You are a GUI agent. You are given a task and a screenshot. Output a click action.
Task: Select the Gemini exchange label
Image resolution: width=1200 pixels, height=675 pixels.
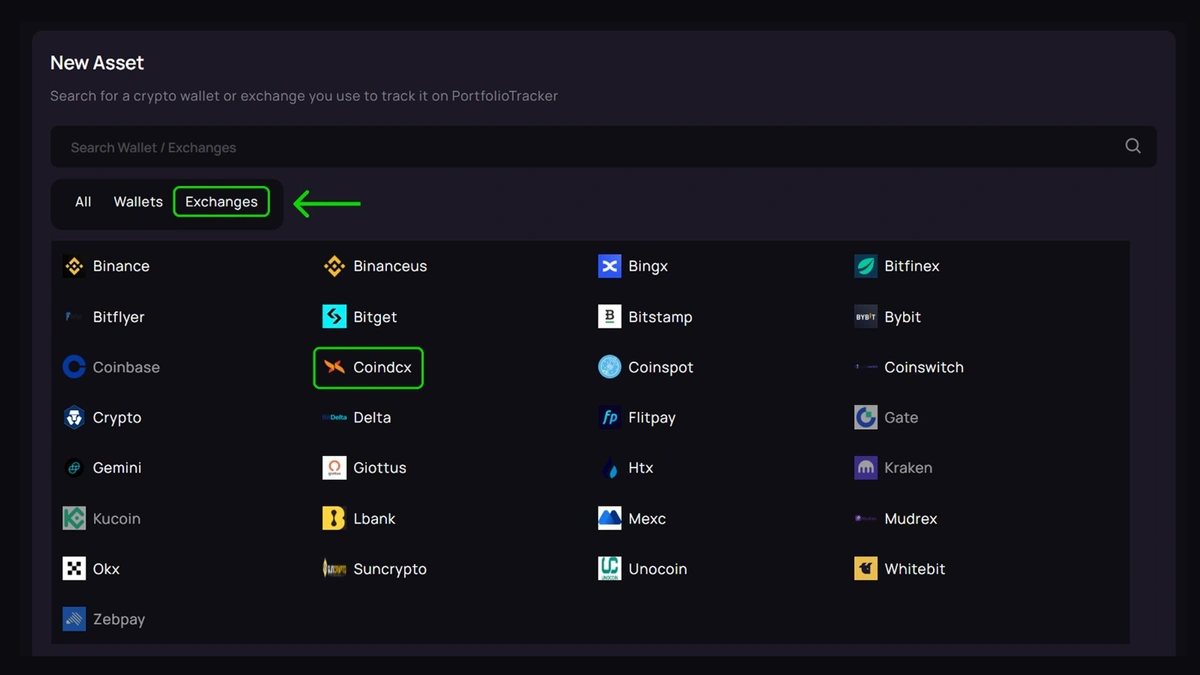coord(117,468)
